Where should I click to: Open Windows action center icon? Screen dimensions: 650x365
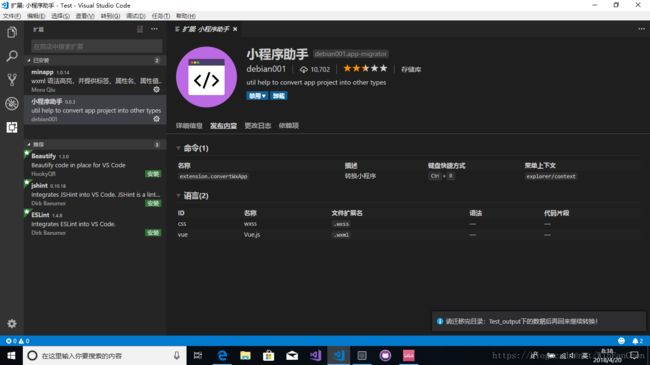pyautogui.click(x=634, y=355)
